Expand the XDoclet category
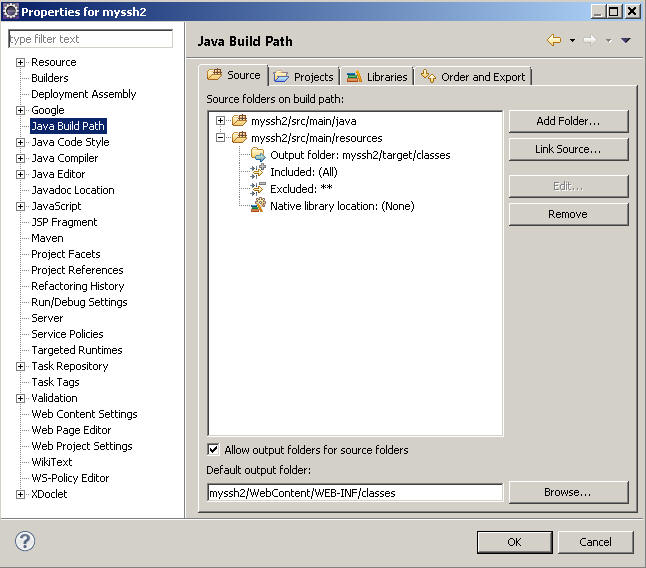 (x=20, y=494)
